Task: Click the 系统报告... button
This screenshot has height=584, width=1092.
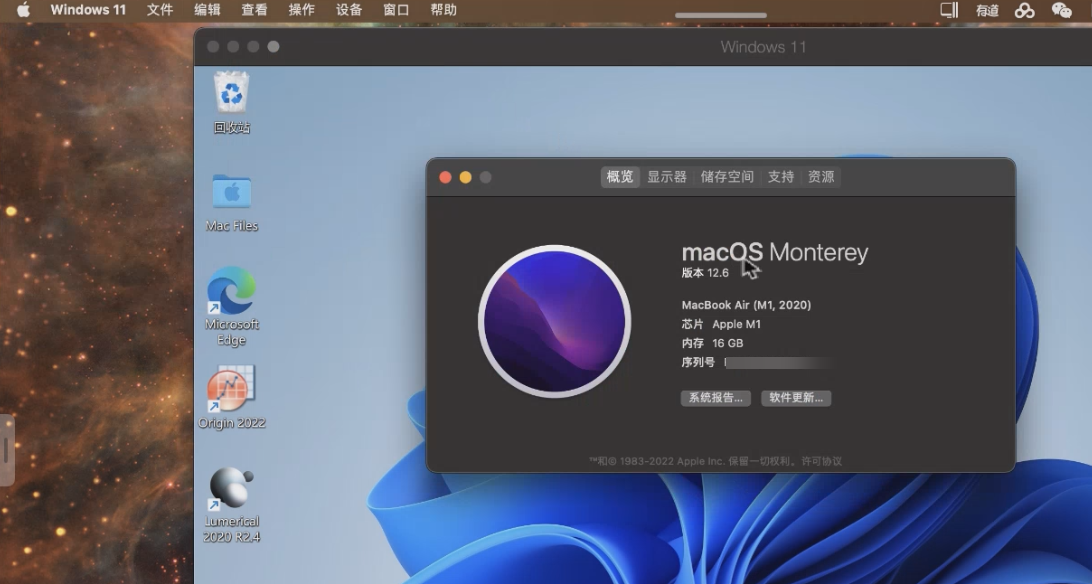Action: point(716,397)
